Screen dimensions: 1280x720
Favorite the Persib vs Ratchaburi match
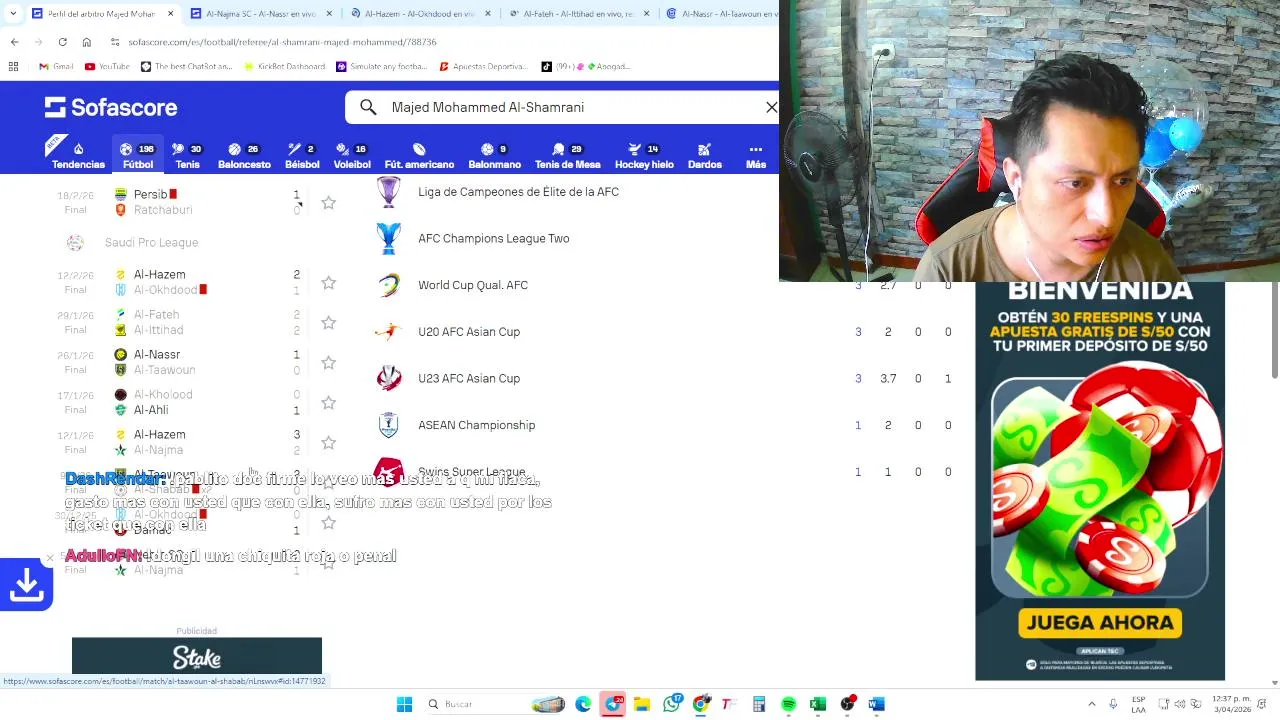click(x=328, y=203)
